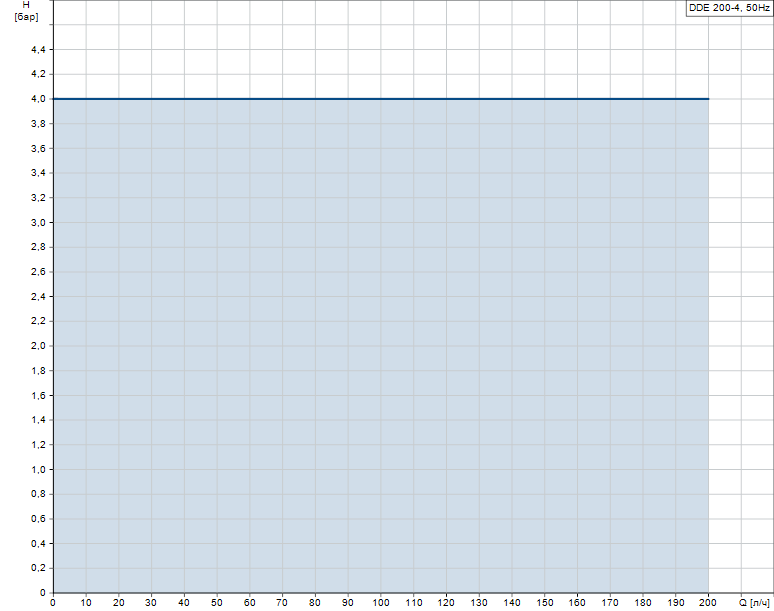Click the 200 tick on flow axis
This screenshot has width=774, height=611.
point(709,603)
